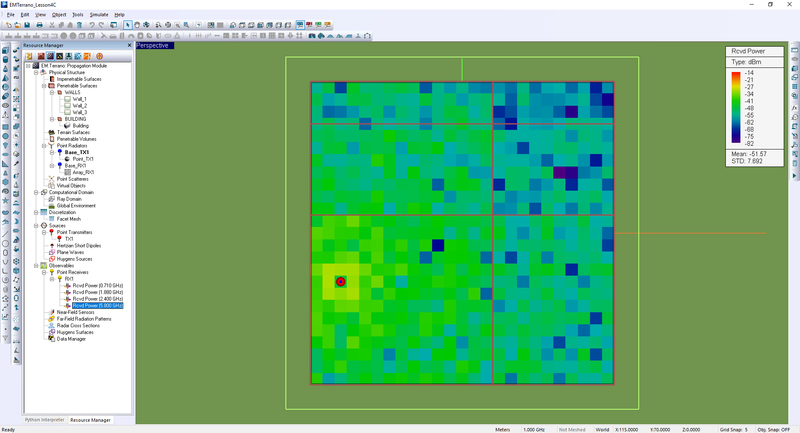
Task: Click the star shape tool icon
Action: pos(6,200)
